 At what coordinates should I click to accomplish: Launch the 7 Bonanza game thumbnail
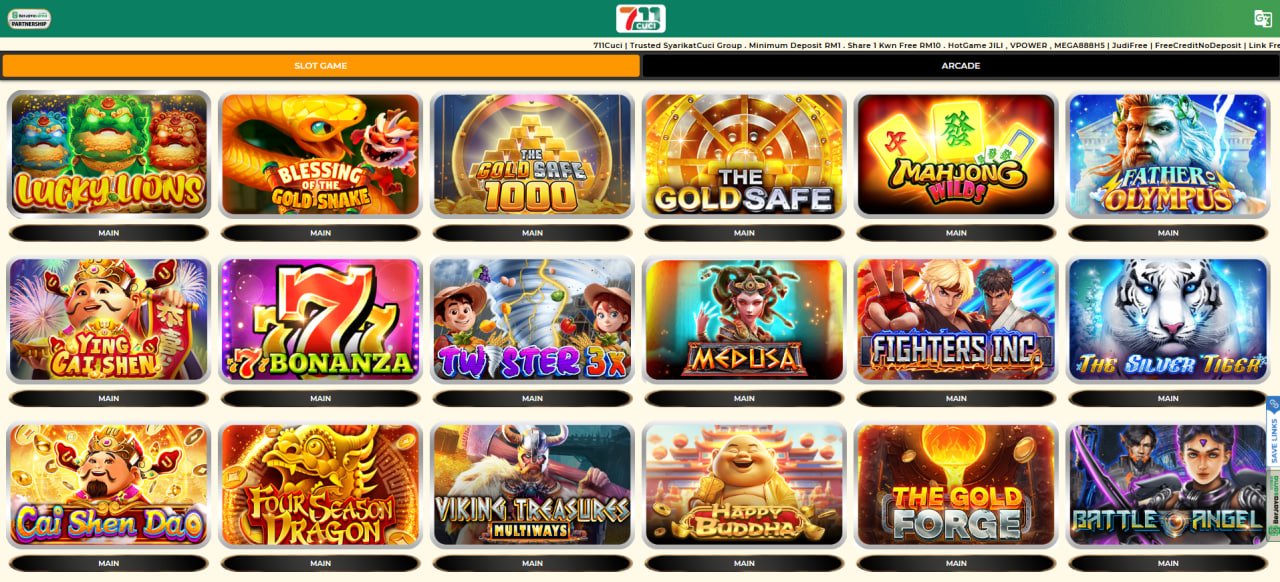[320, 320]
